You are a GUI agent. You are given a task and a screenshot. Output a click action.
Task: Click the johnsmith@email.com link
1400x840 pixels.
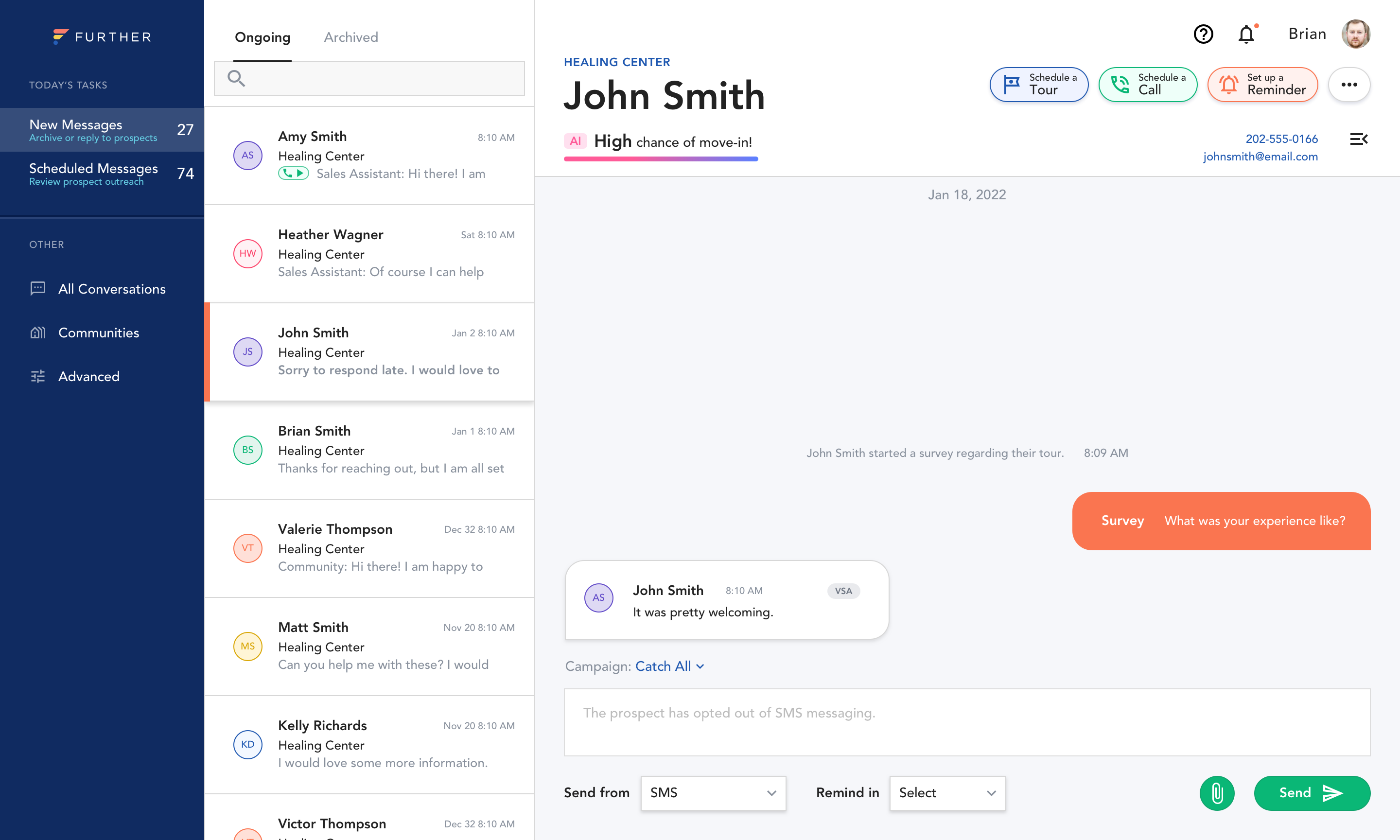pos(1260,157)
